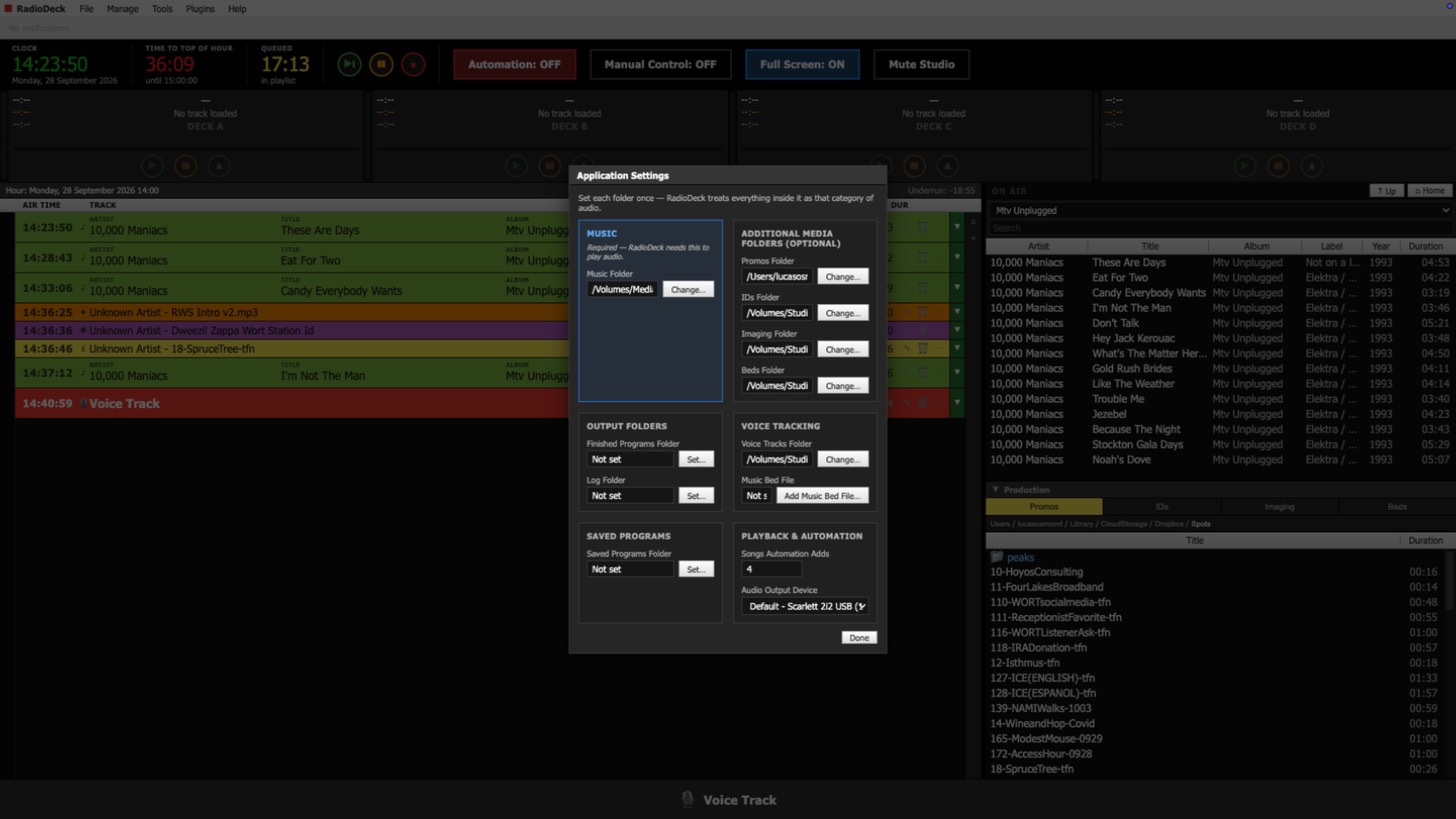The image size is (1456, 819).
Task: Switch to the Imaging production tab
Action: pyautogui.click(x=1279, y=507)
